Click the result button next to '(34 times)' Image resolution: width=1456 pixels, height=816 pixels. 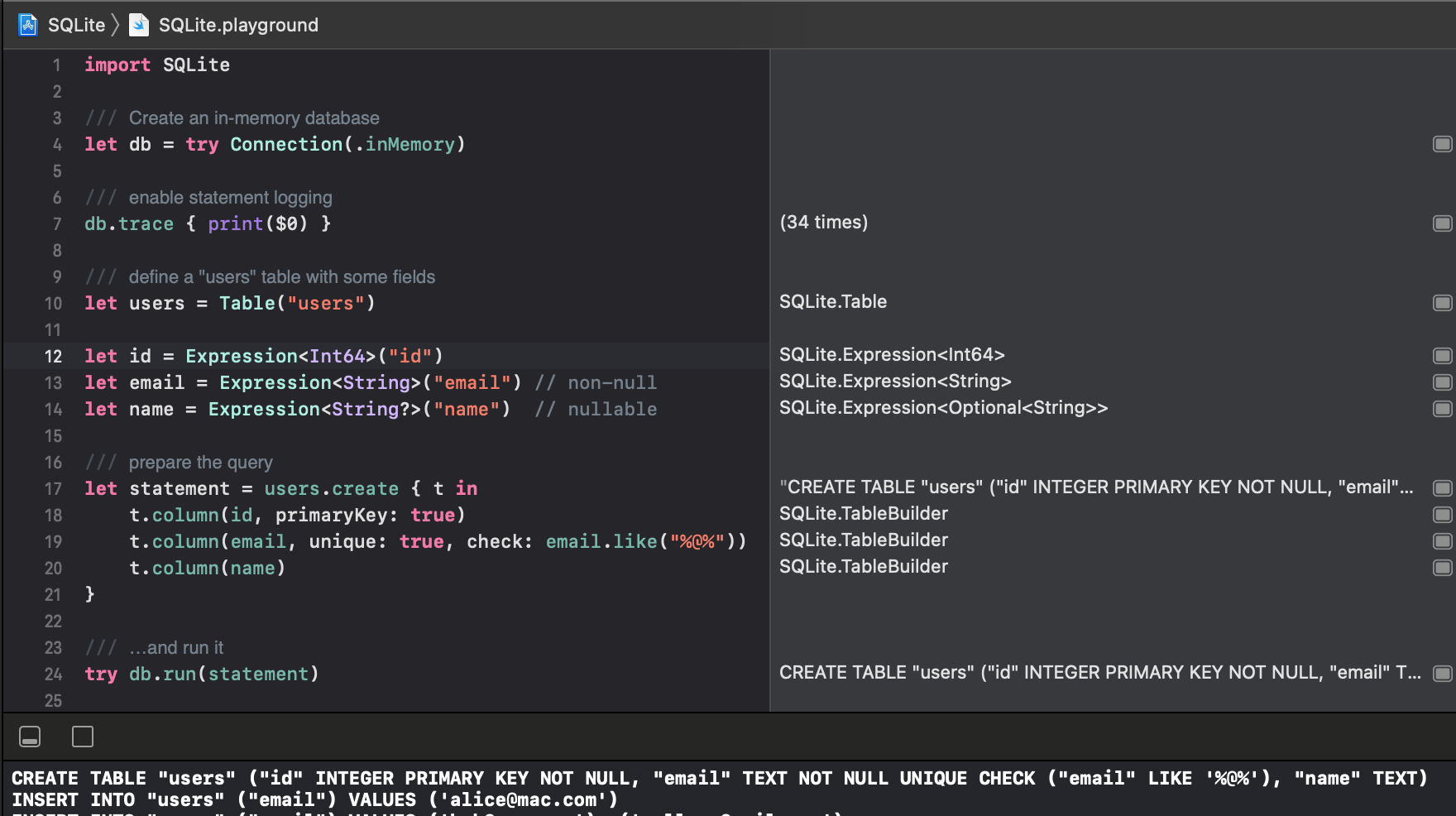point(1443,223)
